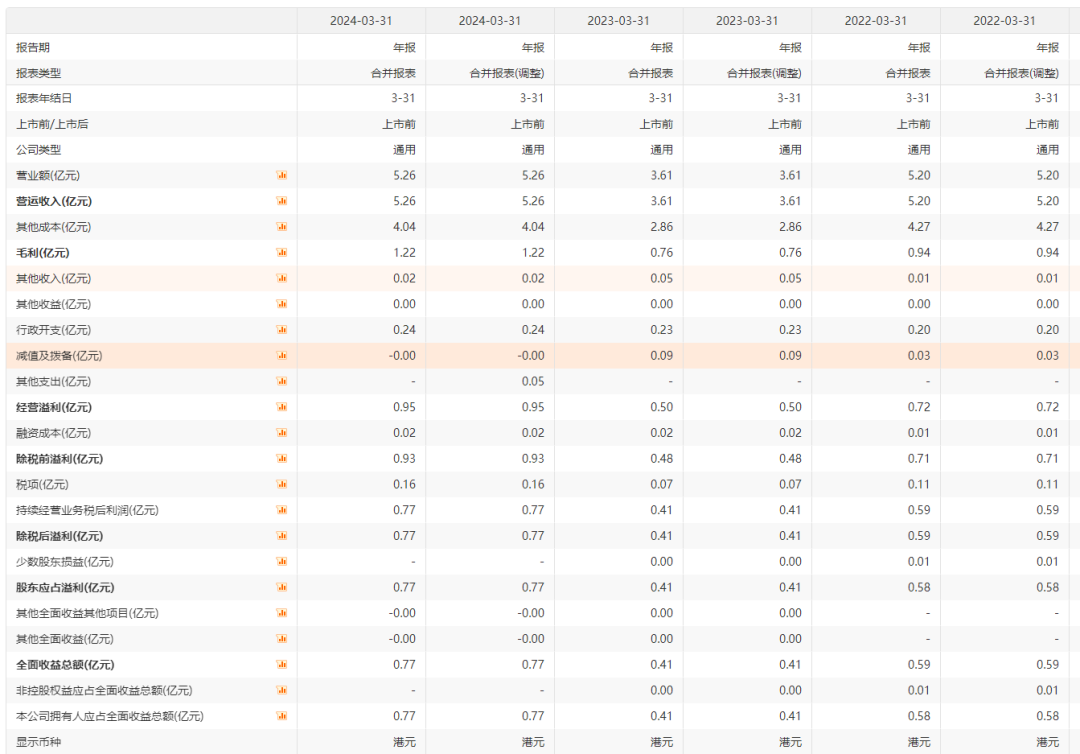The width and height of the screenshot is (1080, 754).
Task: Click the 显示币种 row label
Action: tap(39, 742)
